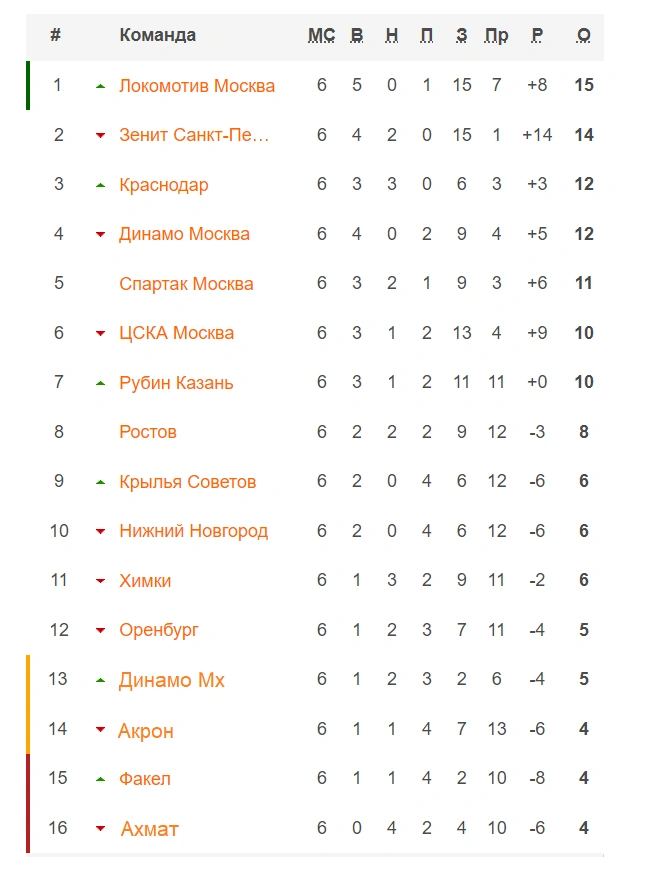The image size is (650, 878).
Task: Click the red down arrow beside Зенит
Action: click(x=100, y=136)
